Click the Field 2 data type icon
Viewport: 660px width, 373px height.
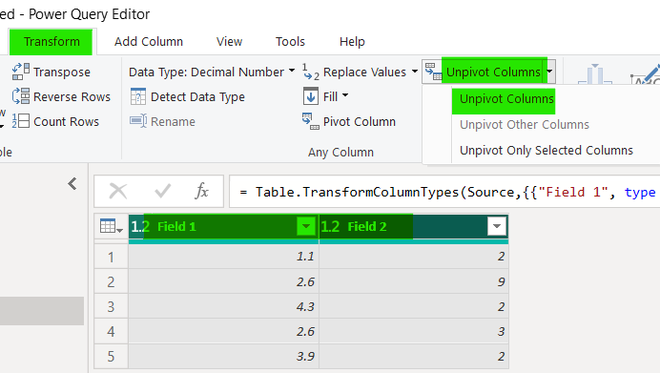(330, 226)
